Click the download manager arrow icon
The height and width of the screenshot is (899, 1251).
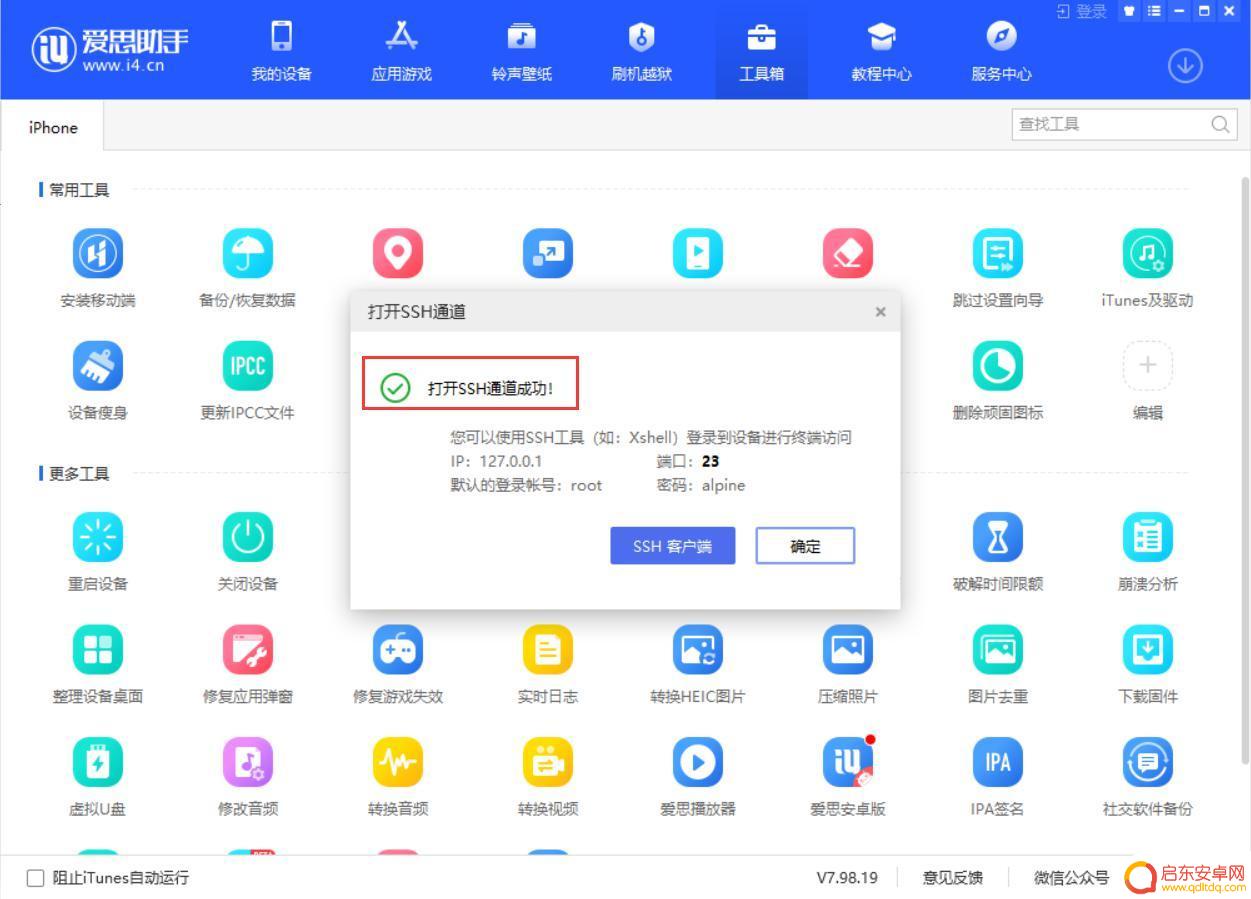click(x=1185, y=66)
